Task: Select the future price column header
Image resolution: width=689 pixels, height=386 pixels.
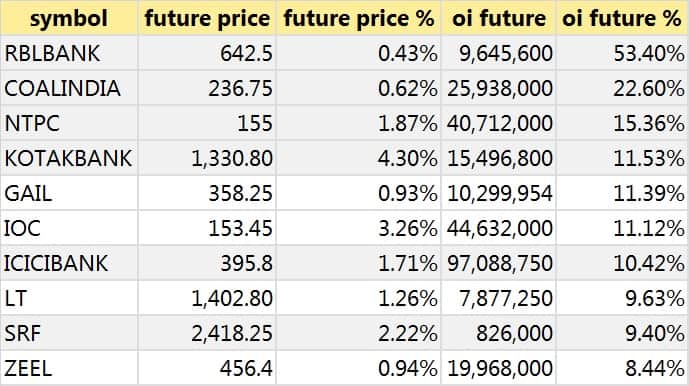Action: click(x=207, y=18)
